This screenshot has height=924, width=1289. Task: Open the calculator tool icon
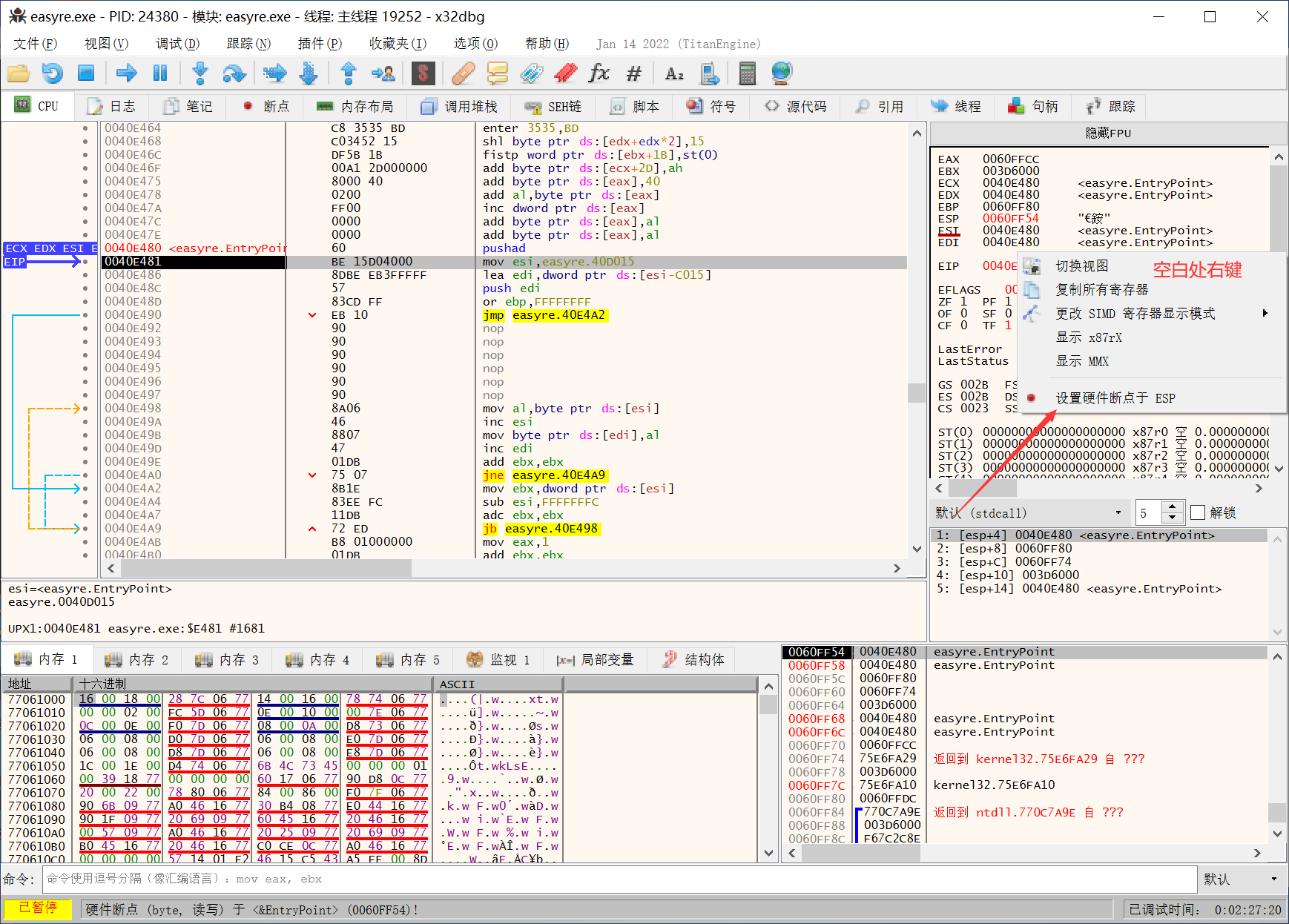pyautogui.click(x=747, y=73)
